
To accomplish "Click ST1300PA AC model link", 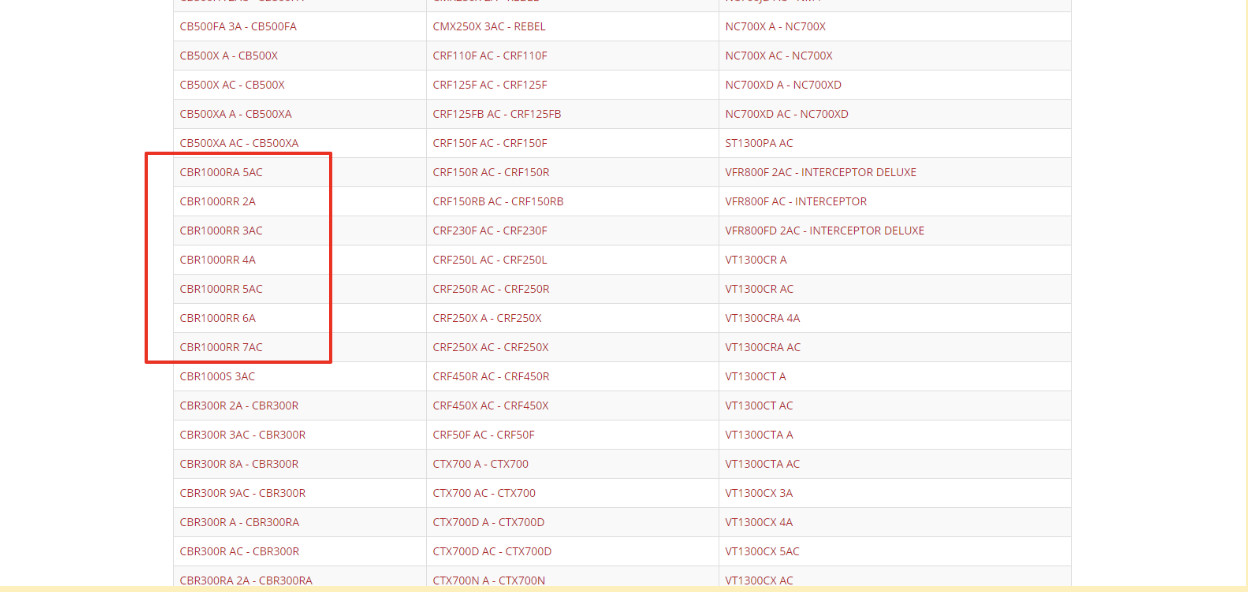I will pyautogui.click(x=759, y=143).
